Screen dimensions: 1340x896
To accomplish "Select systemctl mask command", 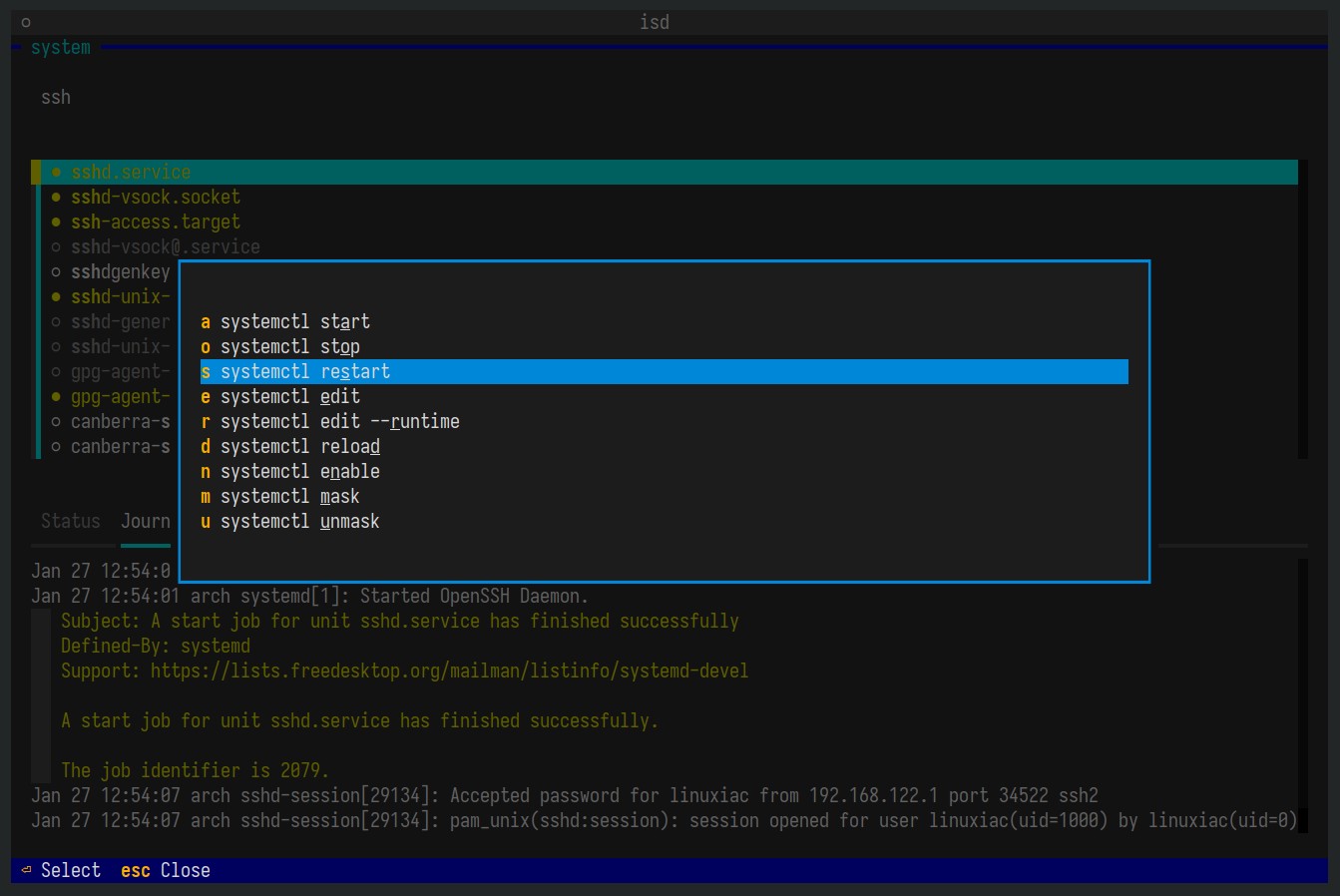I will click(664, 496).
